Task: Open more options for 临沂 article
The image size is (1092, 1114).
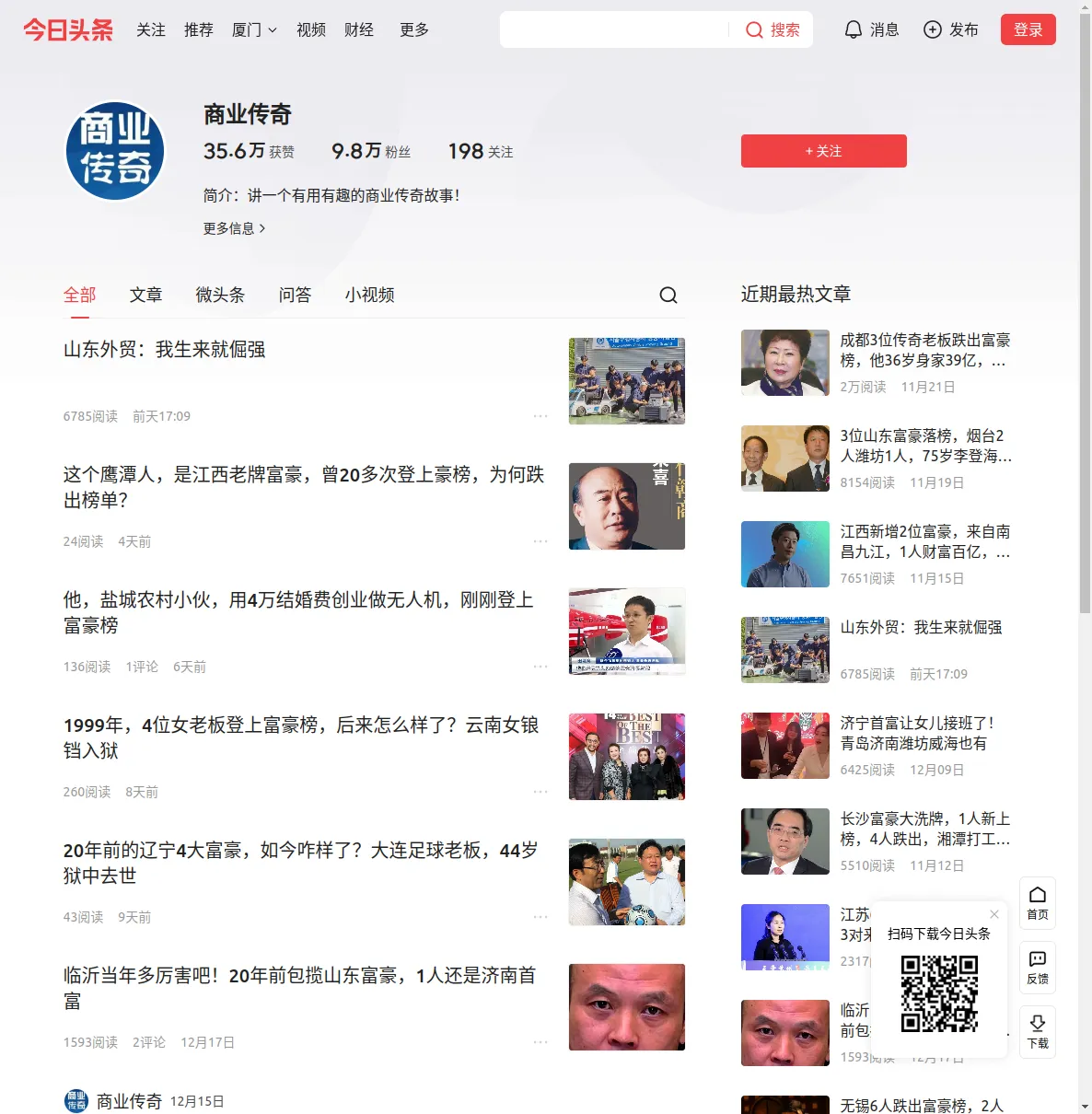Action: 540,1042
